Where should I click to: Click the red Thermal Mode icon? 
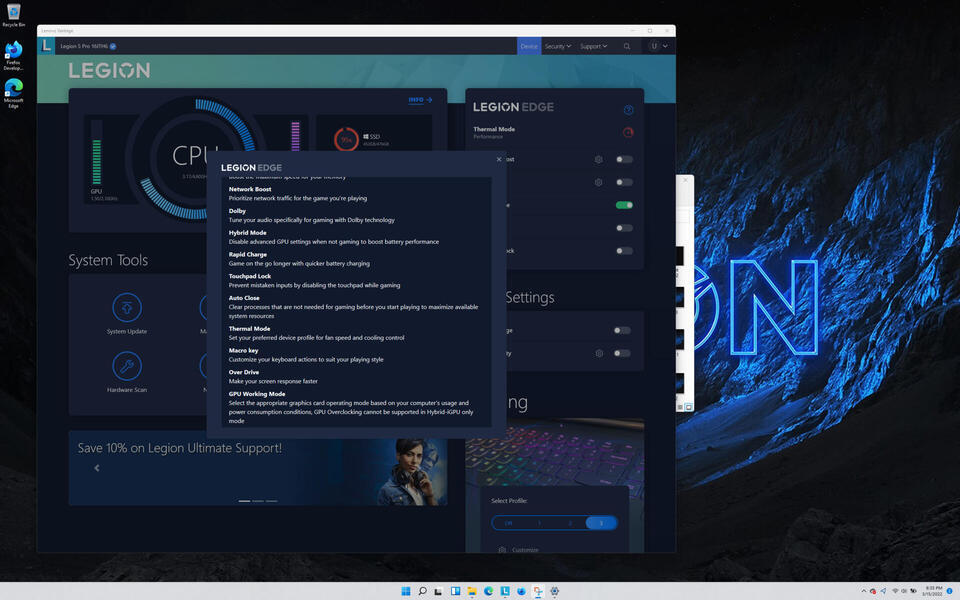tap(628, 132)
